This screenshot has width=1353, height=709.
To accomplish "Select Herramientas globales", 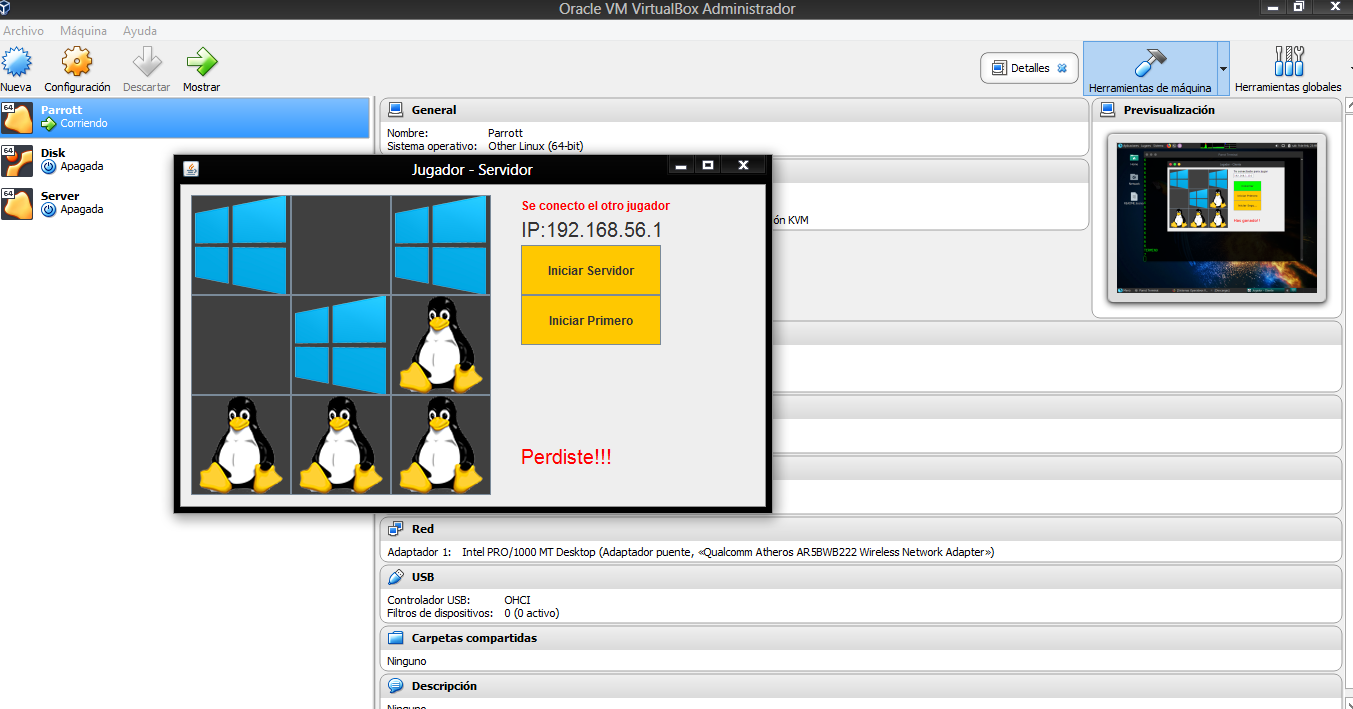I will point(1288,68).
